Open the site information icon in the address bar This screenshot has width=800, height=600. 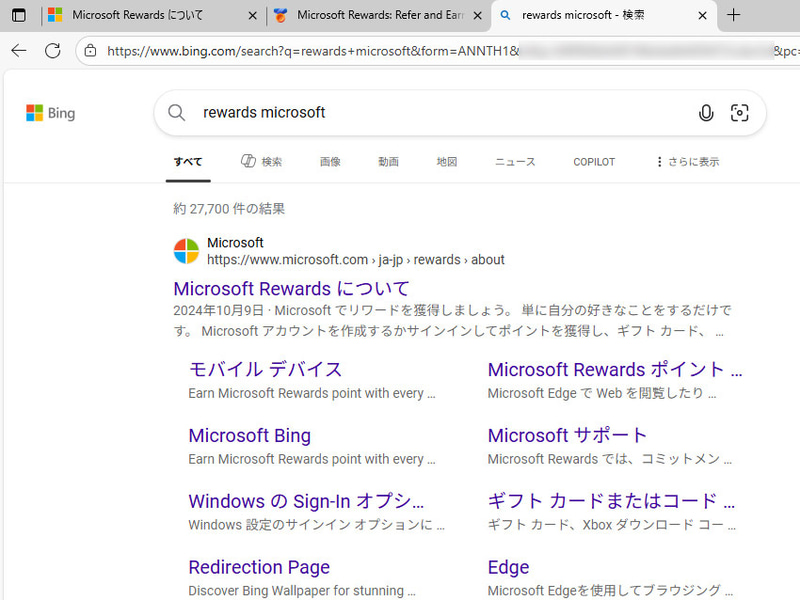pyautogui.click(x=92, y=49)
